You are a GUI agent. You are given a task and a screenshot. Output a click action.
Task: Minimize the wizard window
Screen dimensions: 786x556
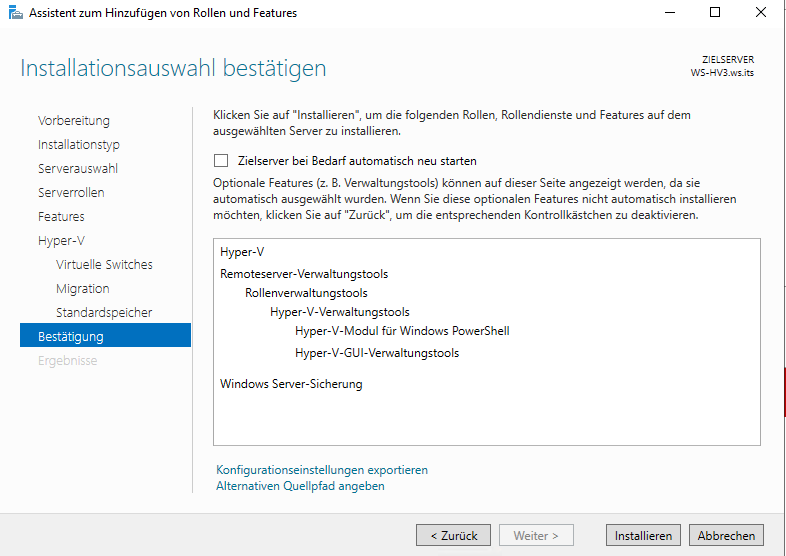(670, 13)
